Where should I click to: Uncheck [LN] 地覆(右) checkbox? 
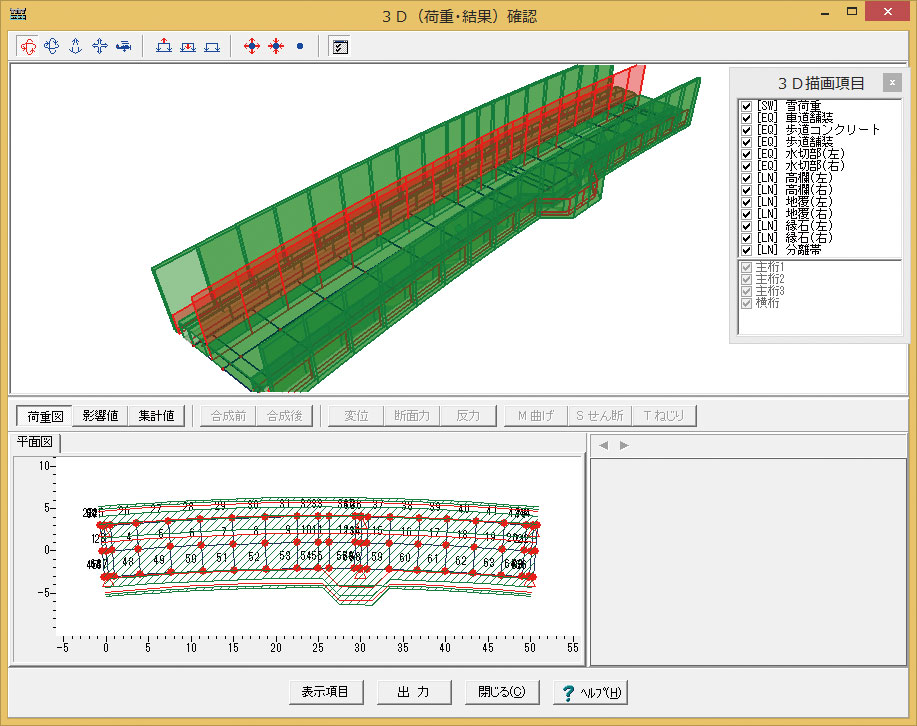[746, 214]
